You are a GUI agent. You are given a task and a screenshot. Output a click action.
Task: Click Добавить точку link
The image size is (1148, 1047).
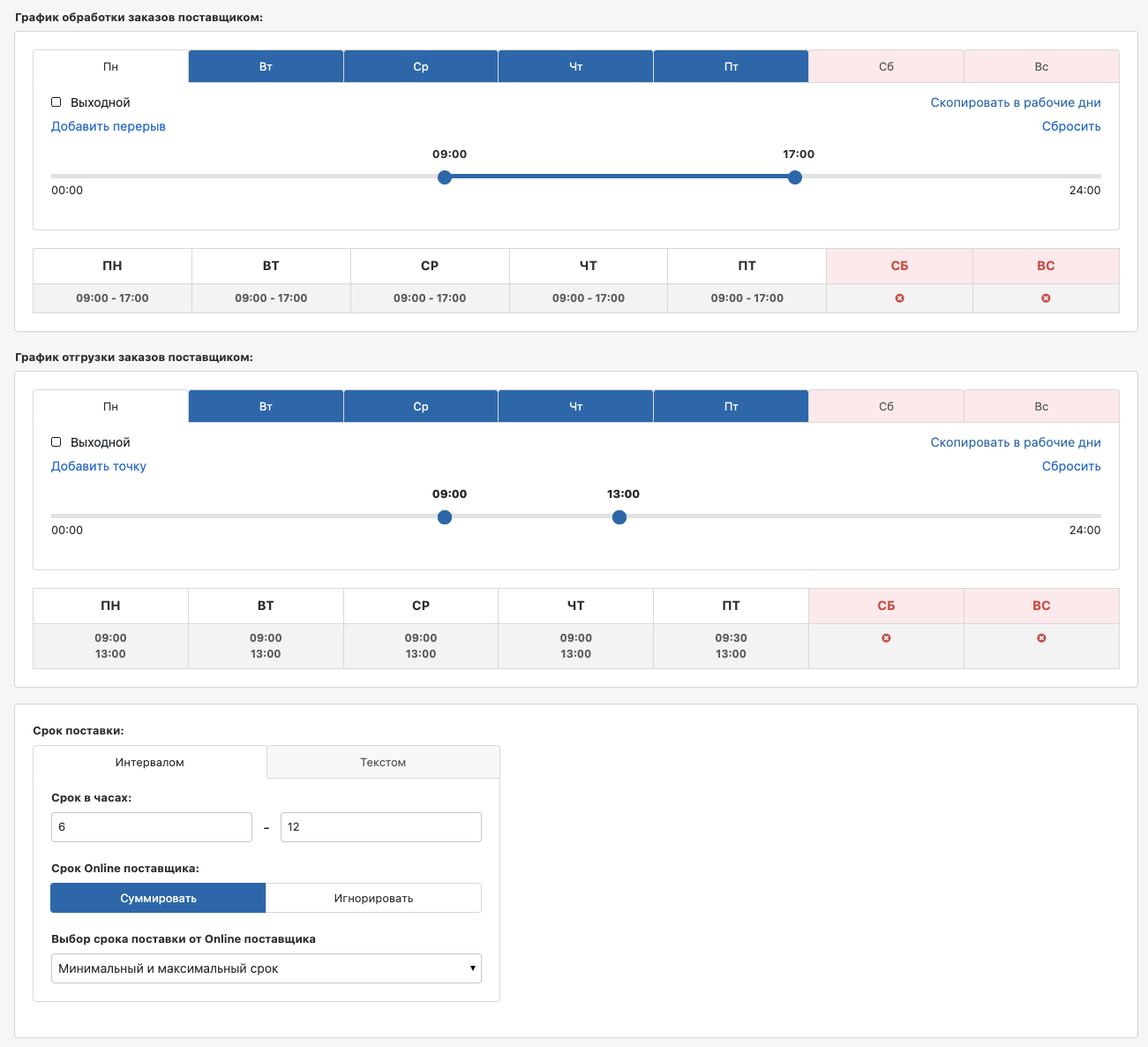(x=99, y=466)
